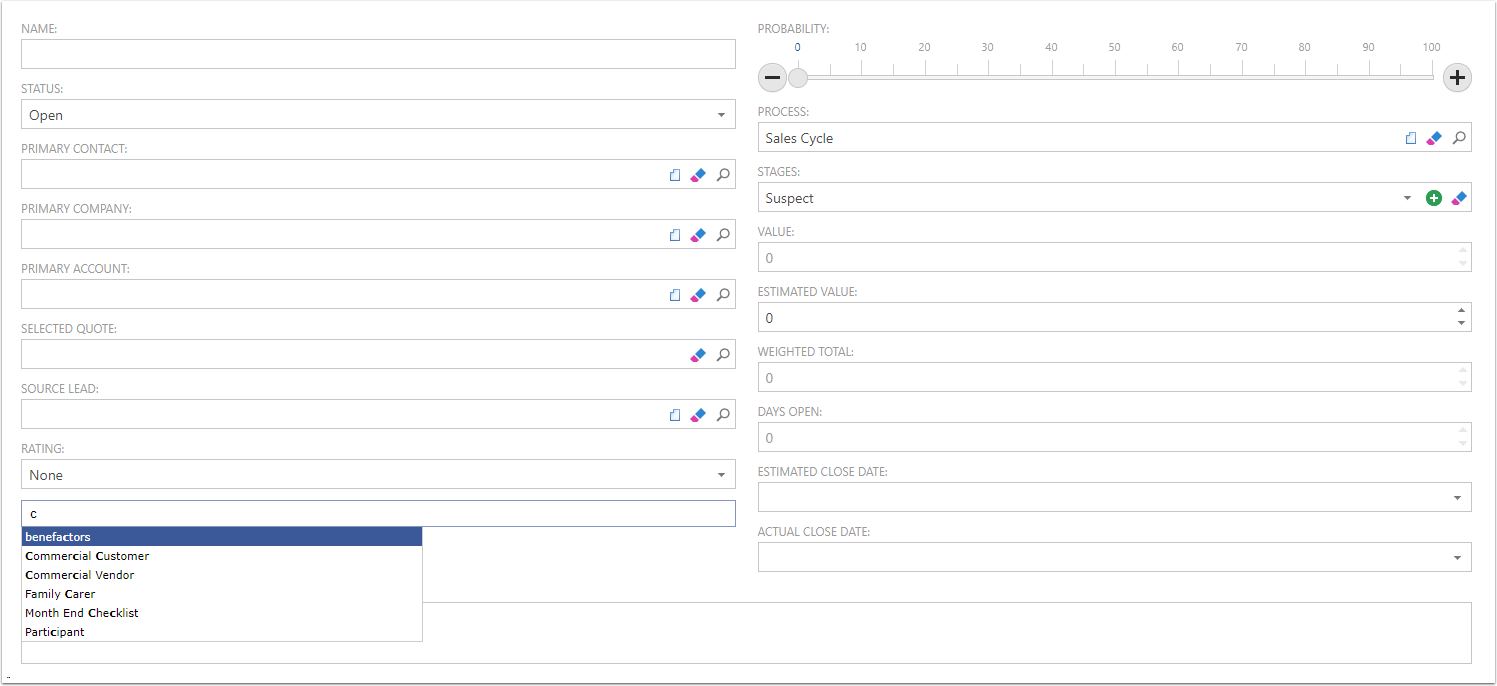Viewport: 1497px width, 686px height.
Task: Erase the Source Lead field value
Action: 698,415
